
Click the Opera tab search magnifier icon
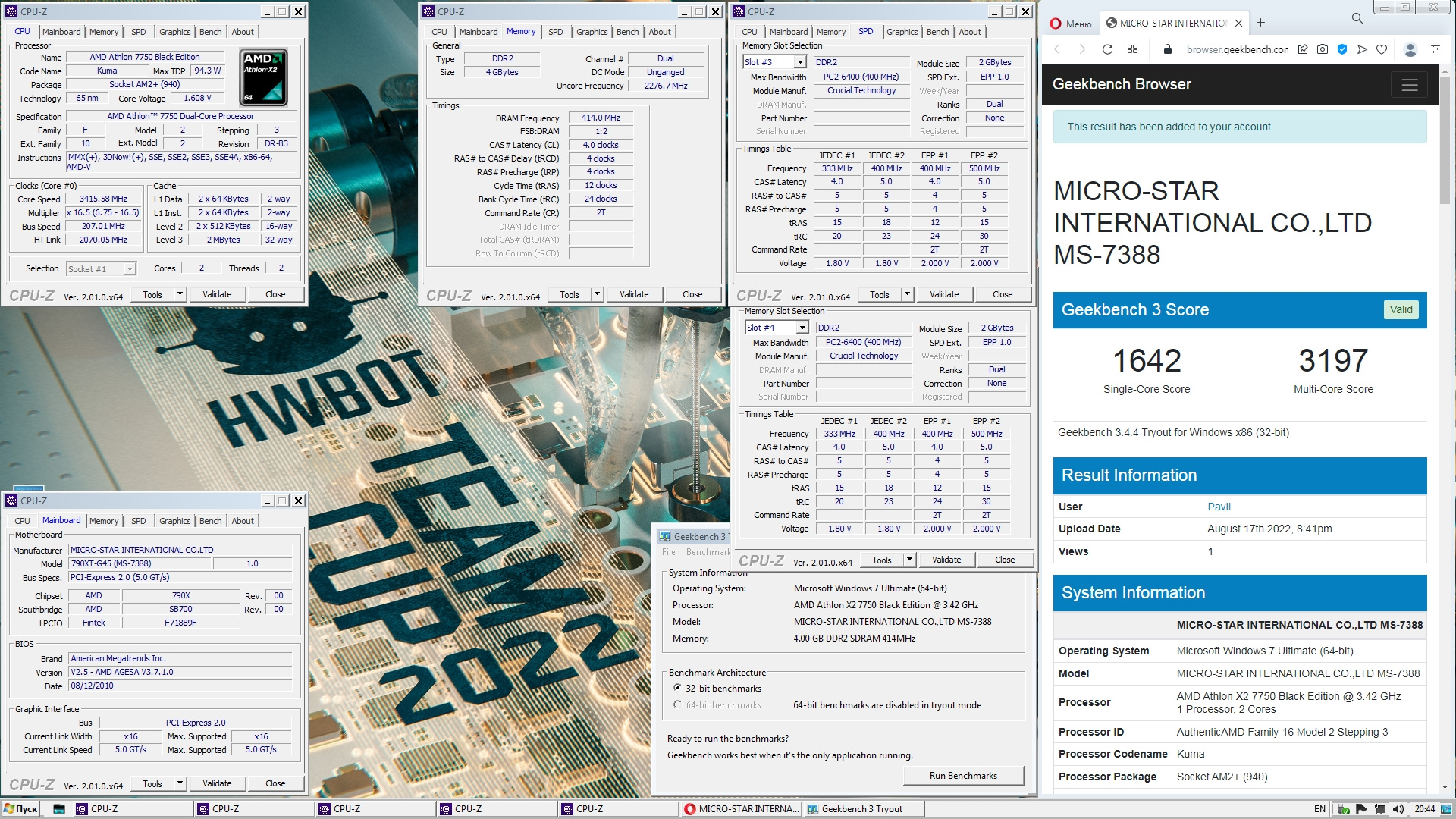click(1357, 18)
